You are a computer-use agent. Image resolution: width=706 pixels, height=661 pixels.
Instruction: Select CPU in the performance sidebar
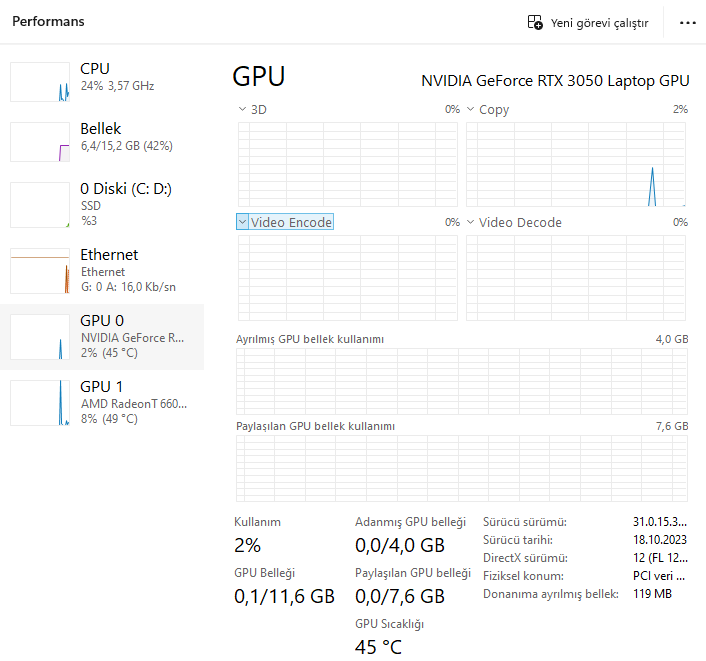(117, 77)
